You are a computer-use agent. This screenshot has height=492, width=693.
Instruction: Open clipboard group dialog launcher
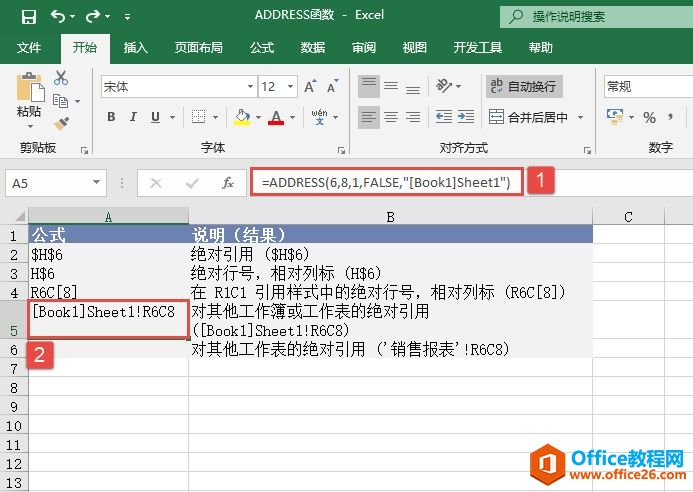point(84,151)
